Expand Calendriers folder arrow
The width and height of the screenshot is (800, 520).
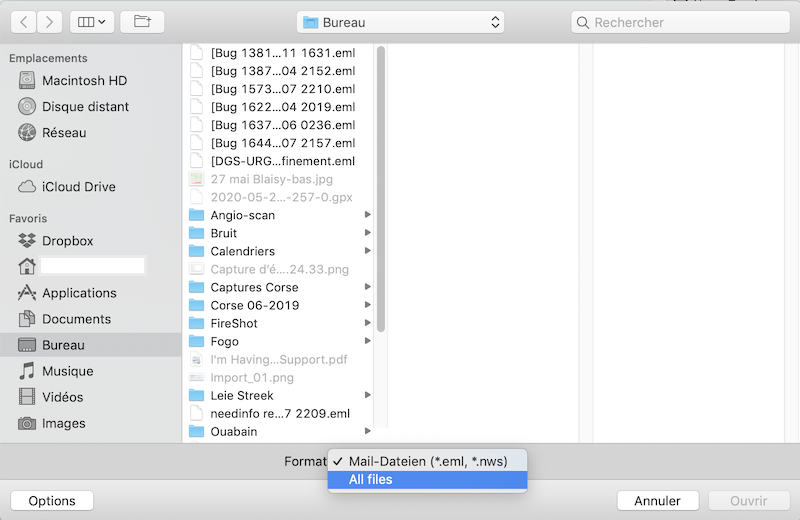tap(367, 251)
